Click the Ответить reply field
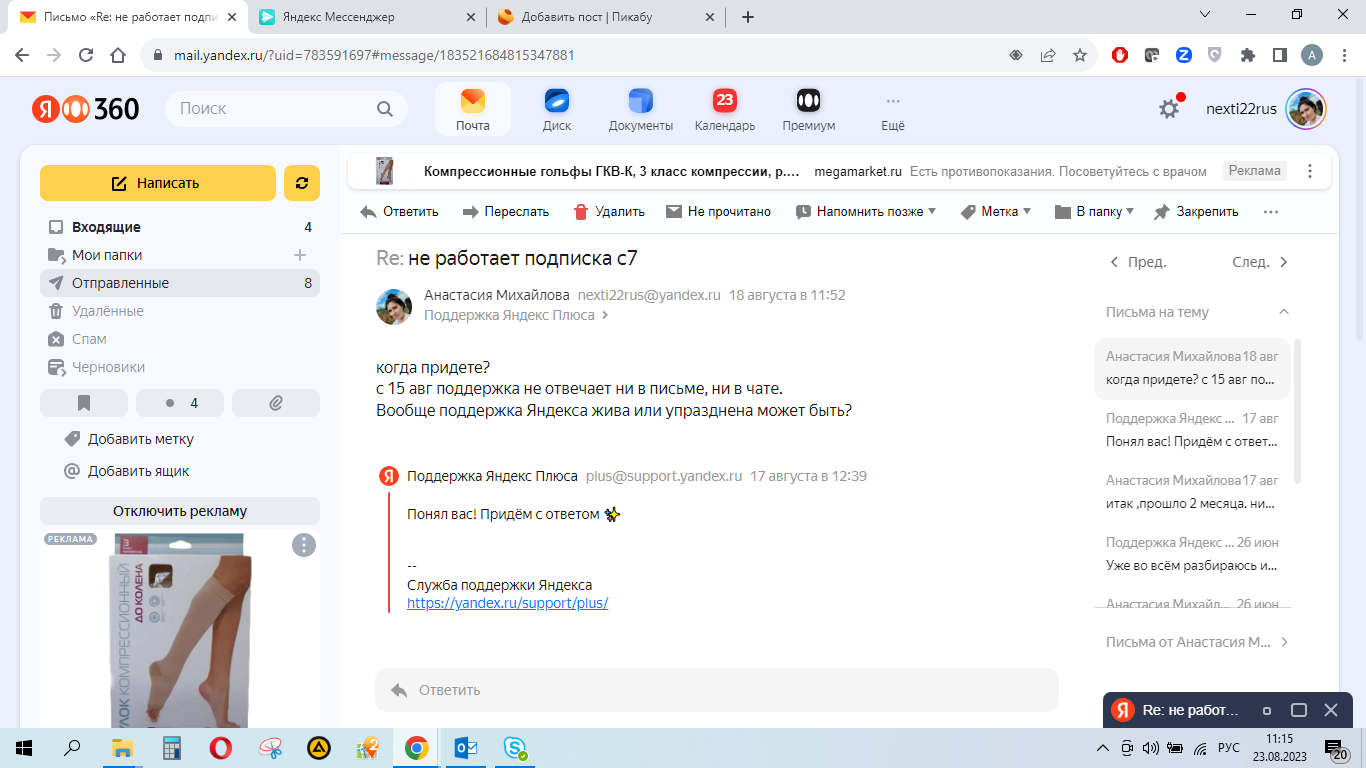1366x768 pixels. click(x=716, y=690)
